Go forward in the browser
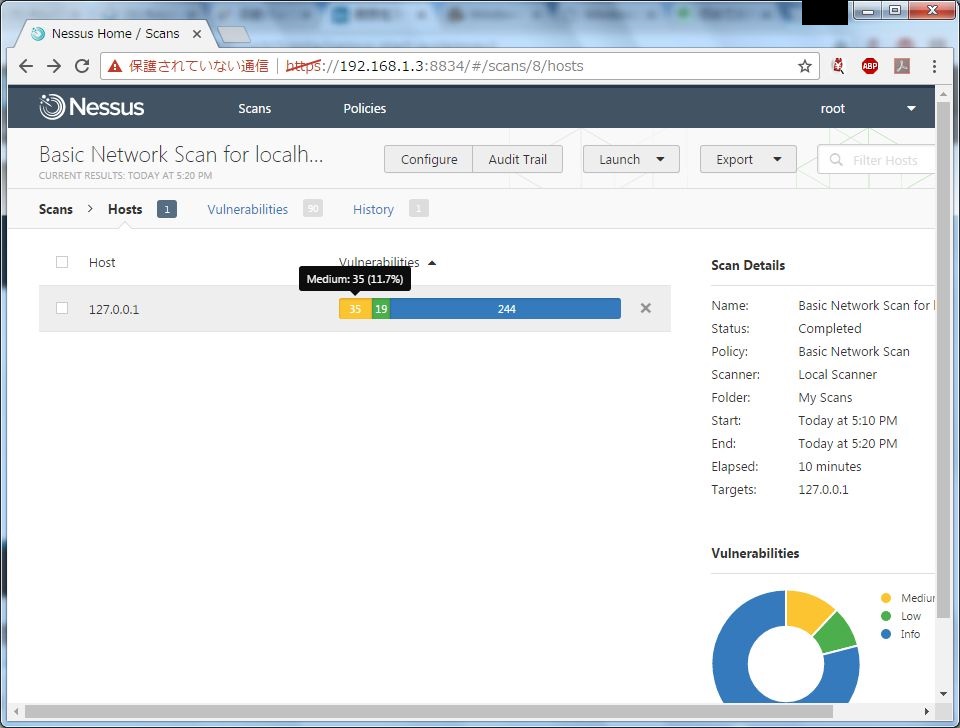This screenshot has height=728, width=960. click(x=54, y=66)
